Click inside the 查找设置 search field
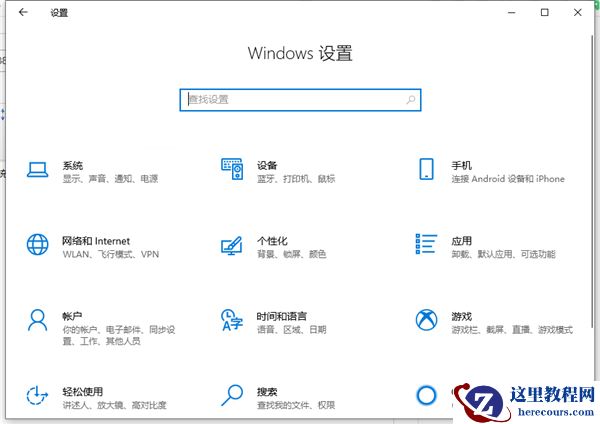Image resolution: width=600 pixels, height=424 pixels. [x=300, y=100]
